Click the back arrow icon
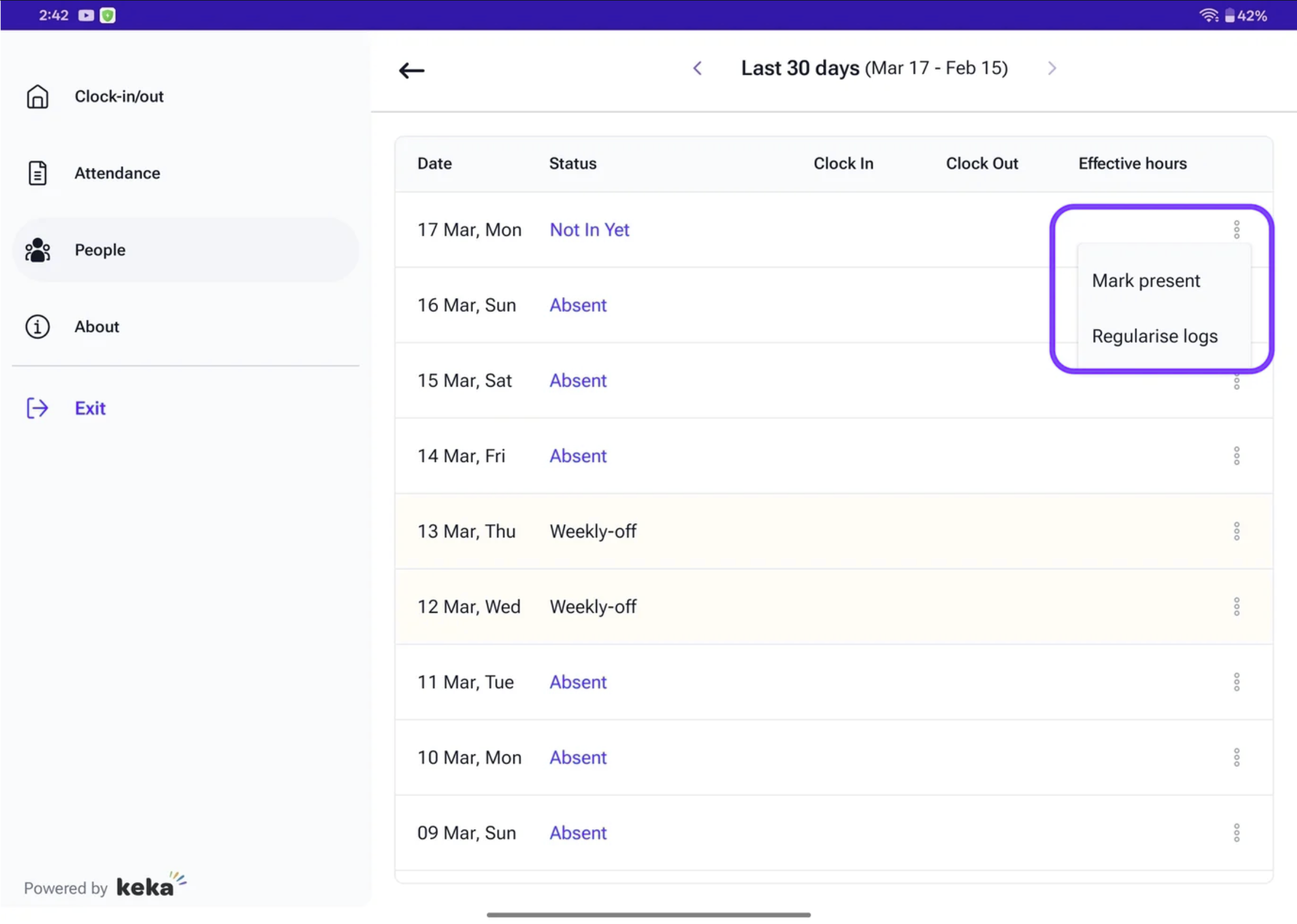 coord(411,70)
